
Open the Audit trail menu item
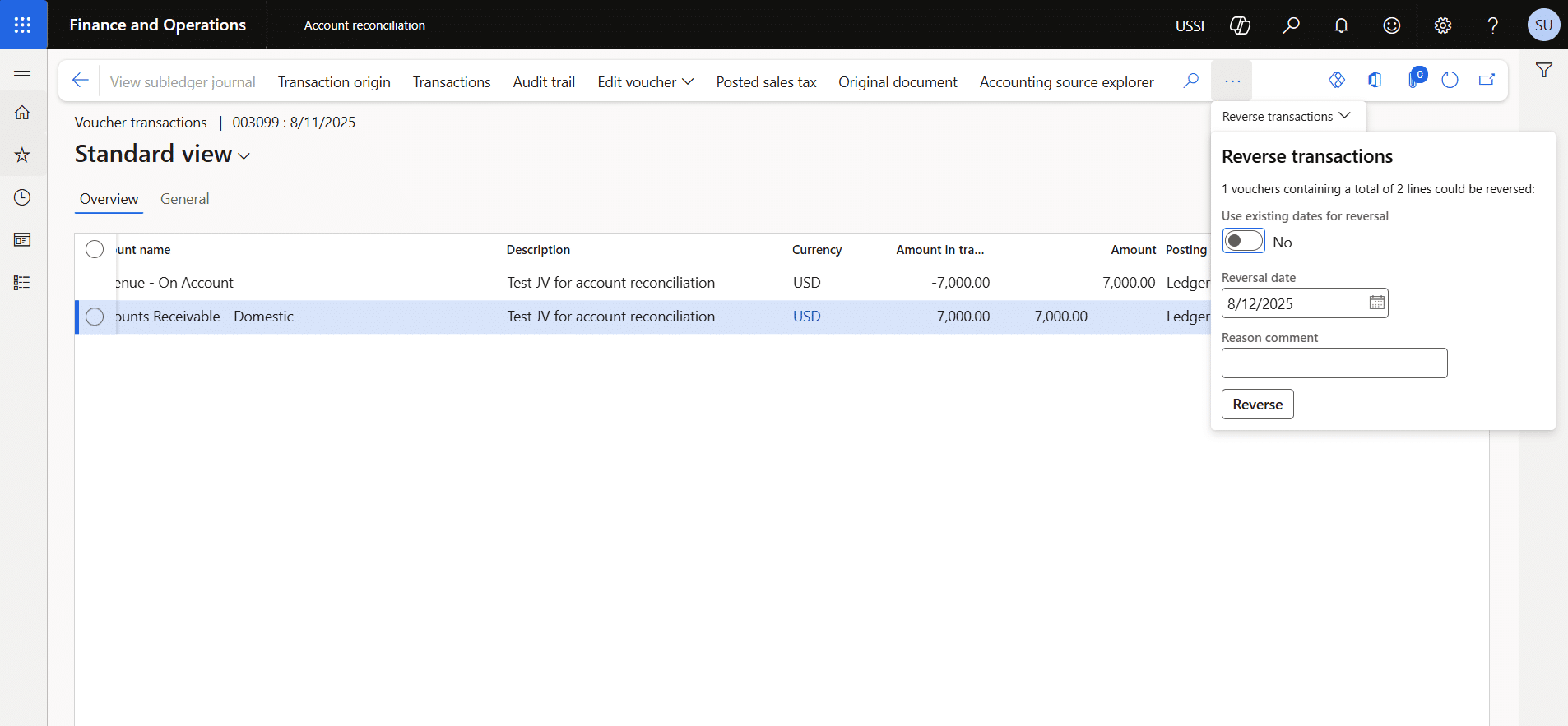543,82
